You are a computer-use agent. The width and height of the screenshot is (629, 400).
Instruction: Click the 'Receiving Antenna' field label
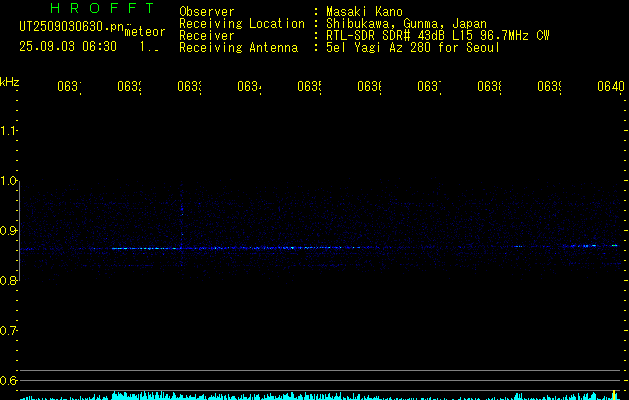[238, 48]
